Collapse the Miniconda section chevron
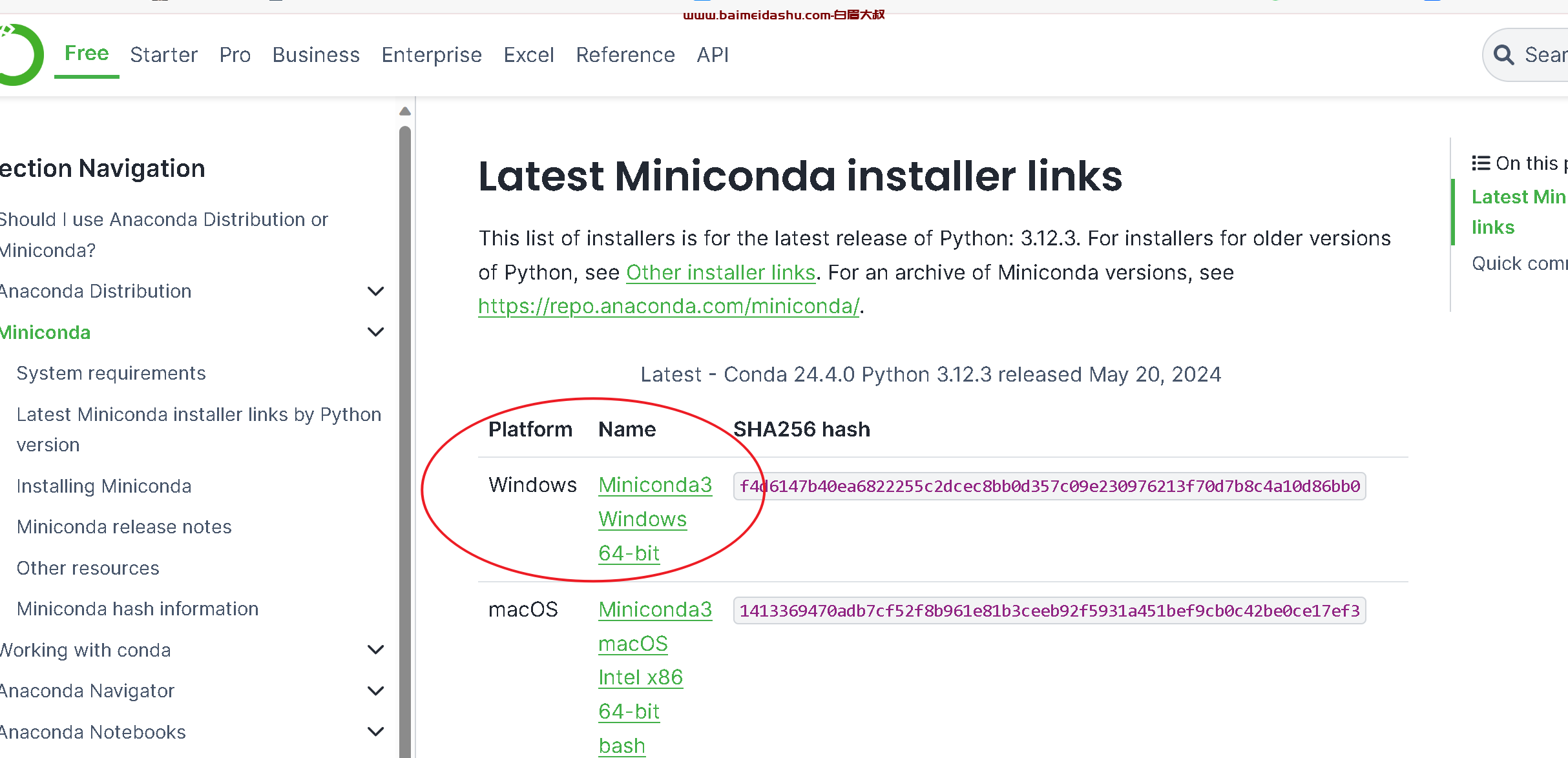 click(x=375, y=332)
